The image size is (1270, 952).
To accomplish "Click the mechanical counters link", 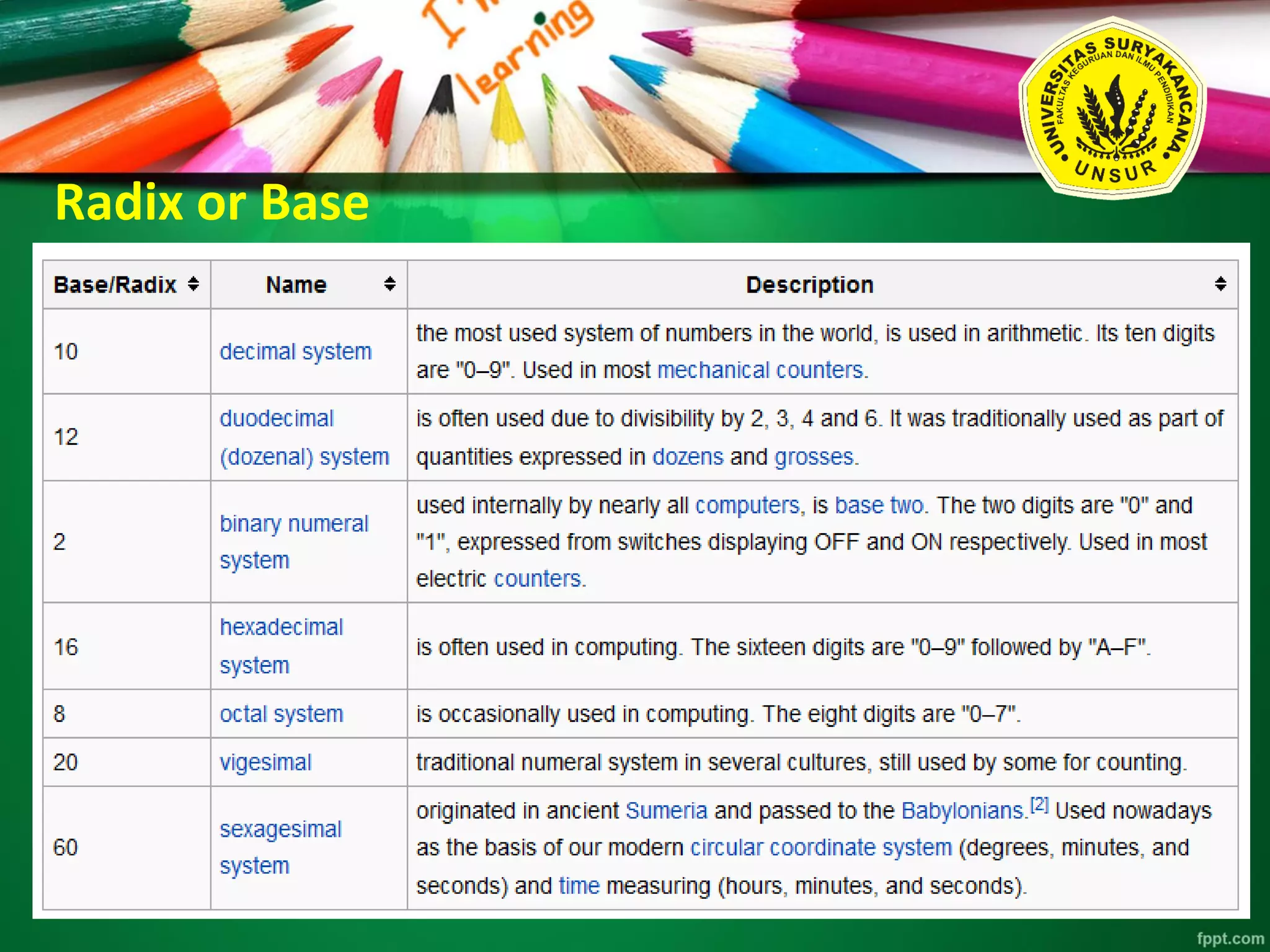I will (762, 370).
